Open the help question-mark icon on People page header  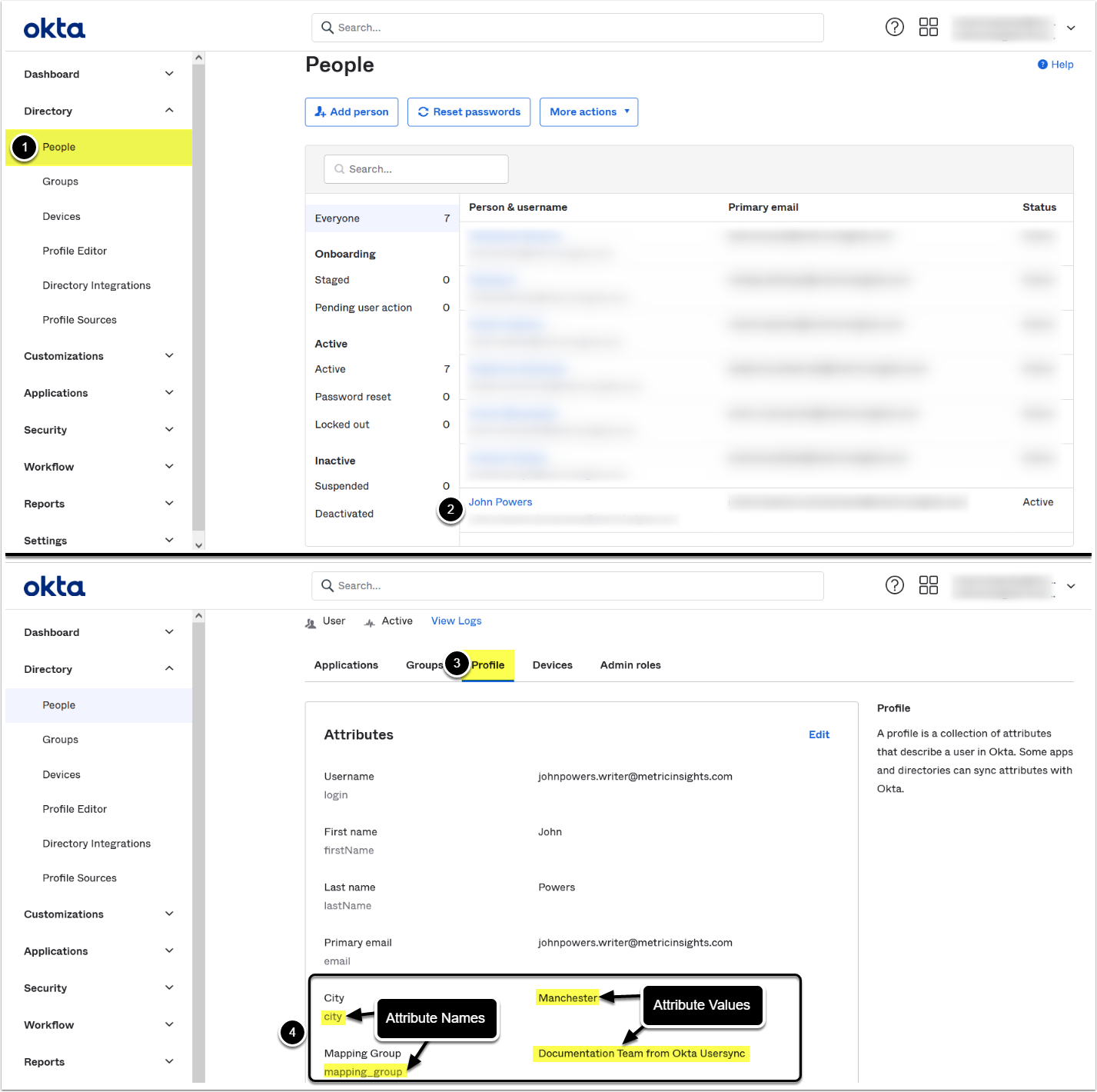coord(895,28)
